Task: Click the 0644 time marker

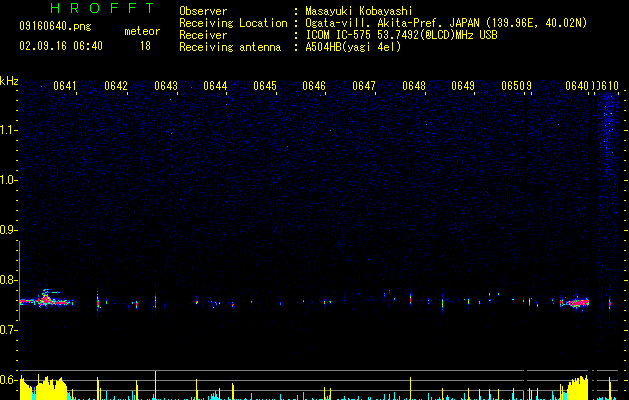Action: 215,86
